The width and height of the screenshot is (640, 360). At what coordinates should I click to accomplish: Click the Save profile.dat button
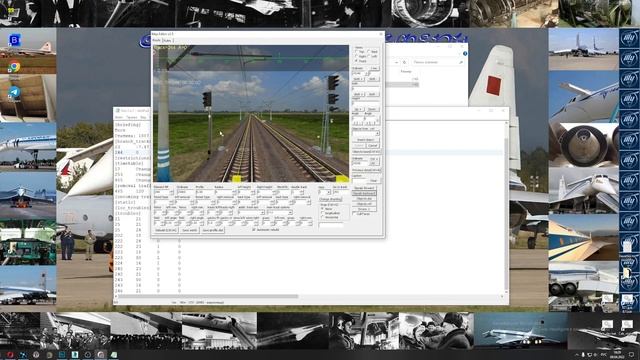click(213, 230)
